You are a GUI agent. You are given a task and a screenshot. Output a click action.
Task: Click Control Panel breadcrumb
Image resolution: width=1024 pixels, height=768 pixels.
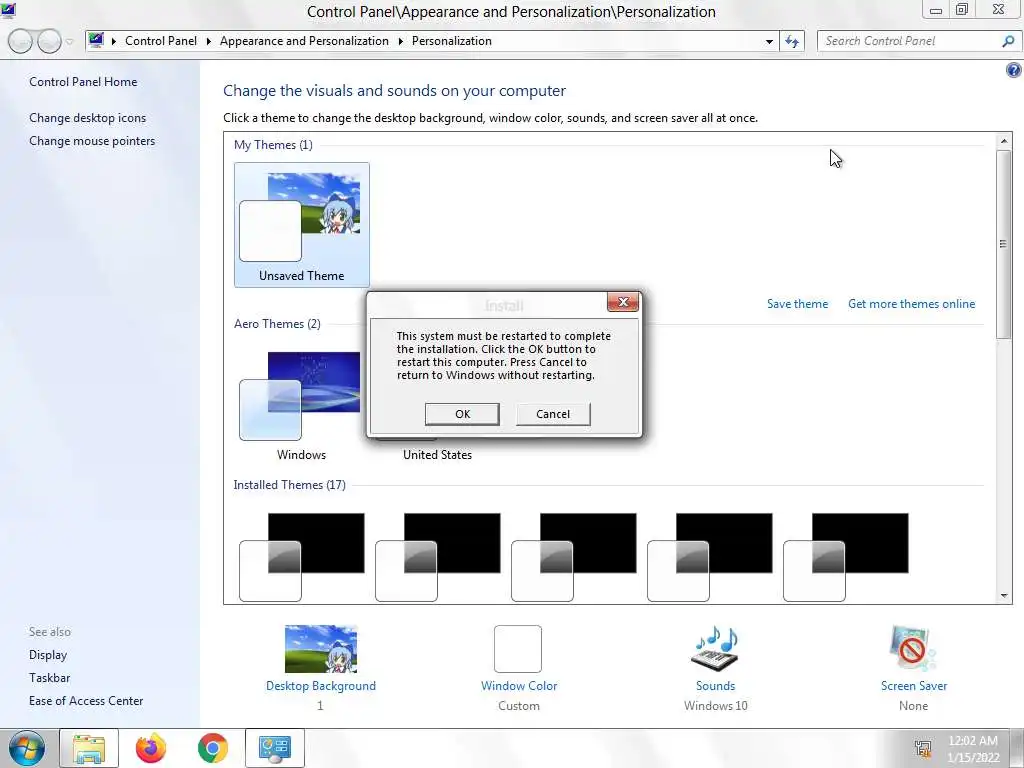161,41
